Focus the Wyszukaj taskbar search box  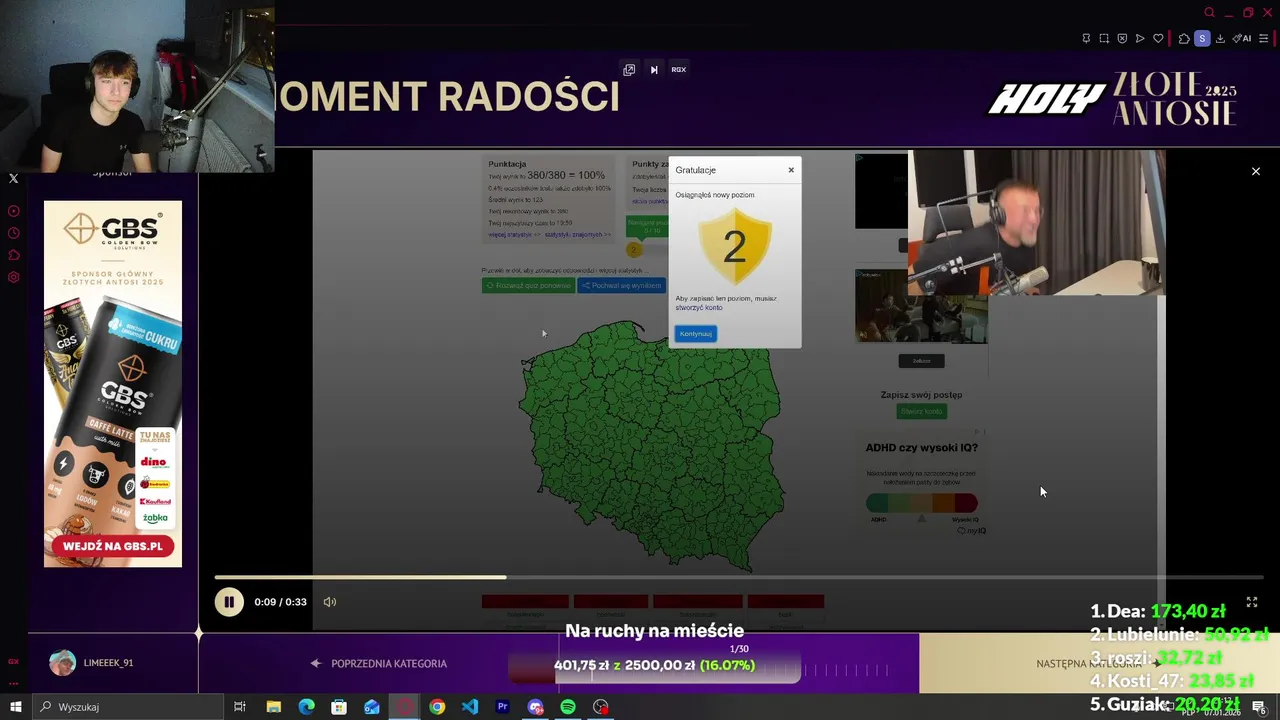pyautogui.click(x=127, y=707)
